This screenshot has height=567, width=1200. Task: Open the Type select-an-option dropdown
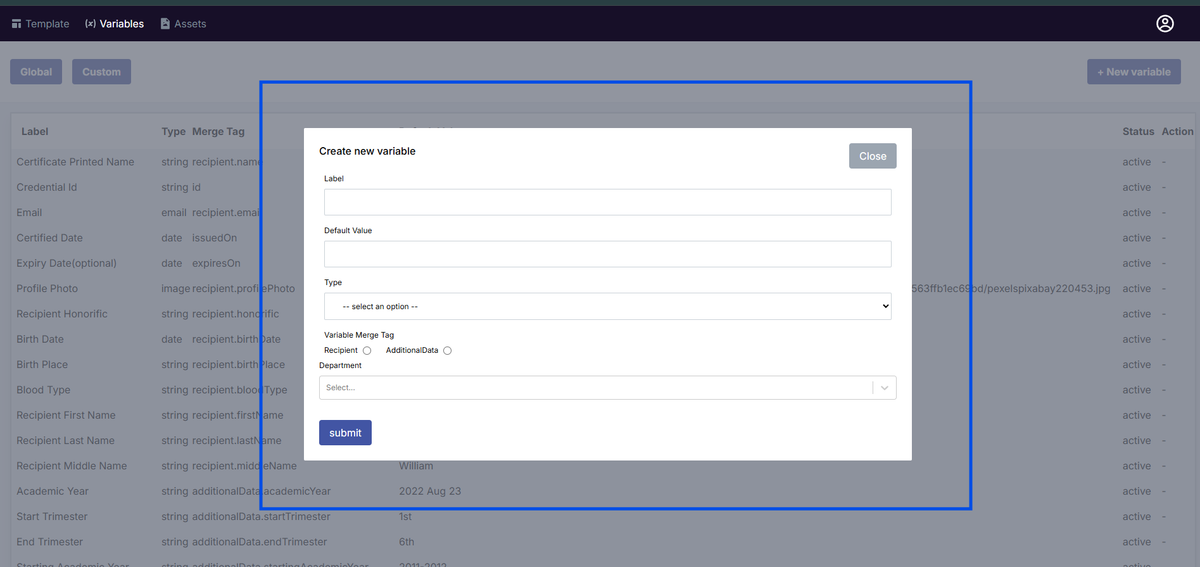click(607, 306)
